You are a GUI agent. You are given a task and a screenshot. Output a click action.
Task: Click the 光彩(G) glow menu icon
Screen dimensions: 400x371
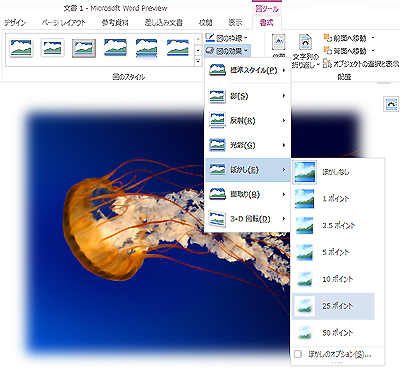click(x=217, y=145)
